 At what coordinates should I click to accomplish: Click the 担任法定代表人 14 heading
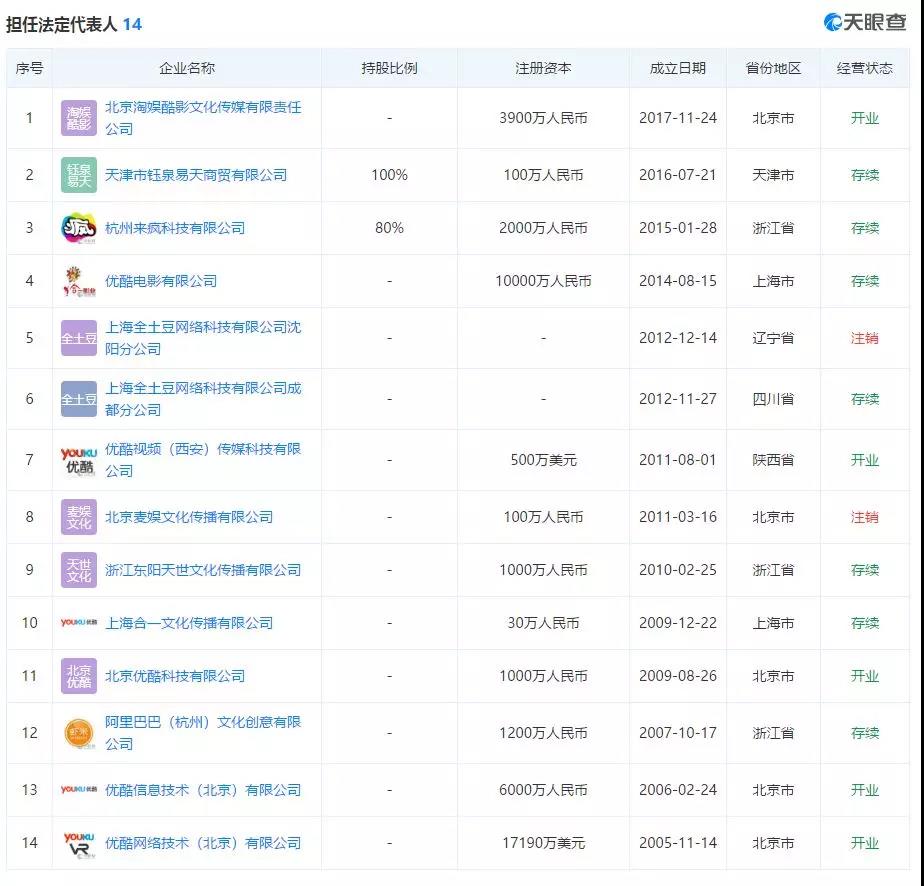(x=74, y=24)
